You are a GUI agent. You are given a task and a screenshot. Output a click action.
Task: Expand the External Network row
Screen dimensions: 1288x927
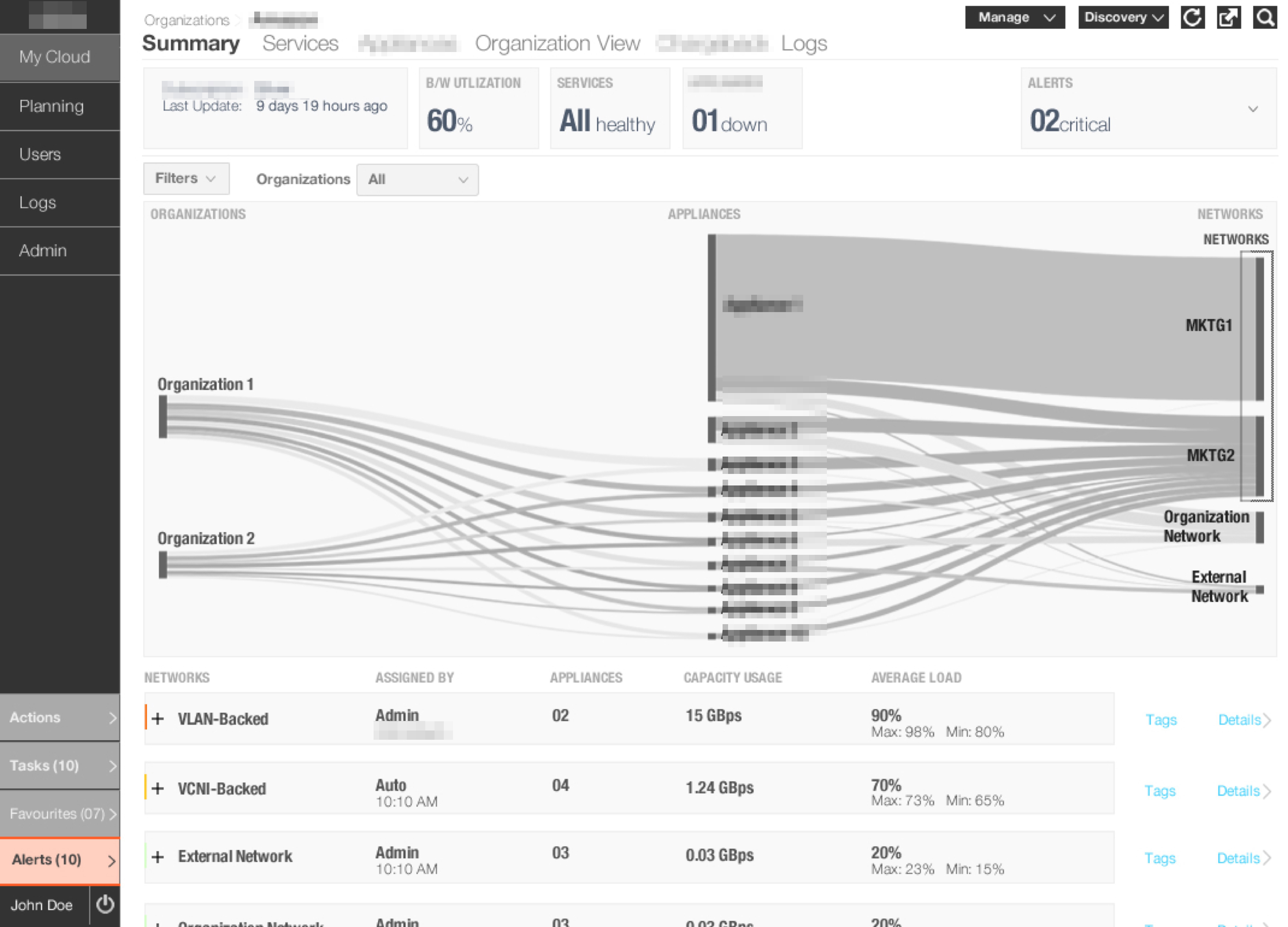coord(157,856)
